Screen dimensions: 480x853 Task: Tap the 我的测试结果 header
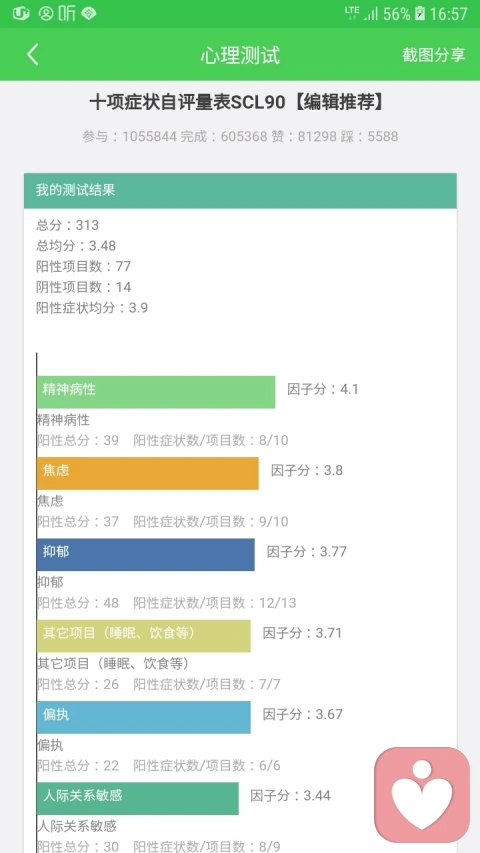point(240,190)
